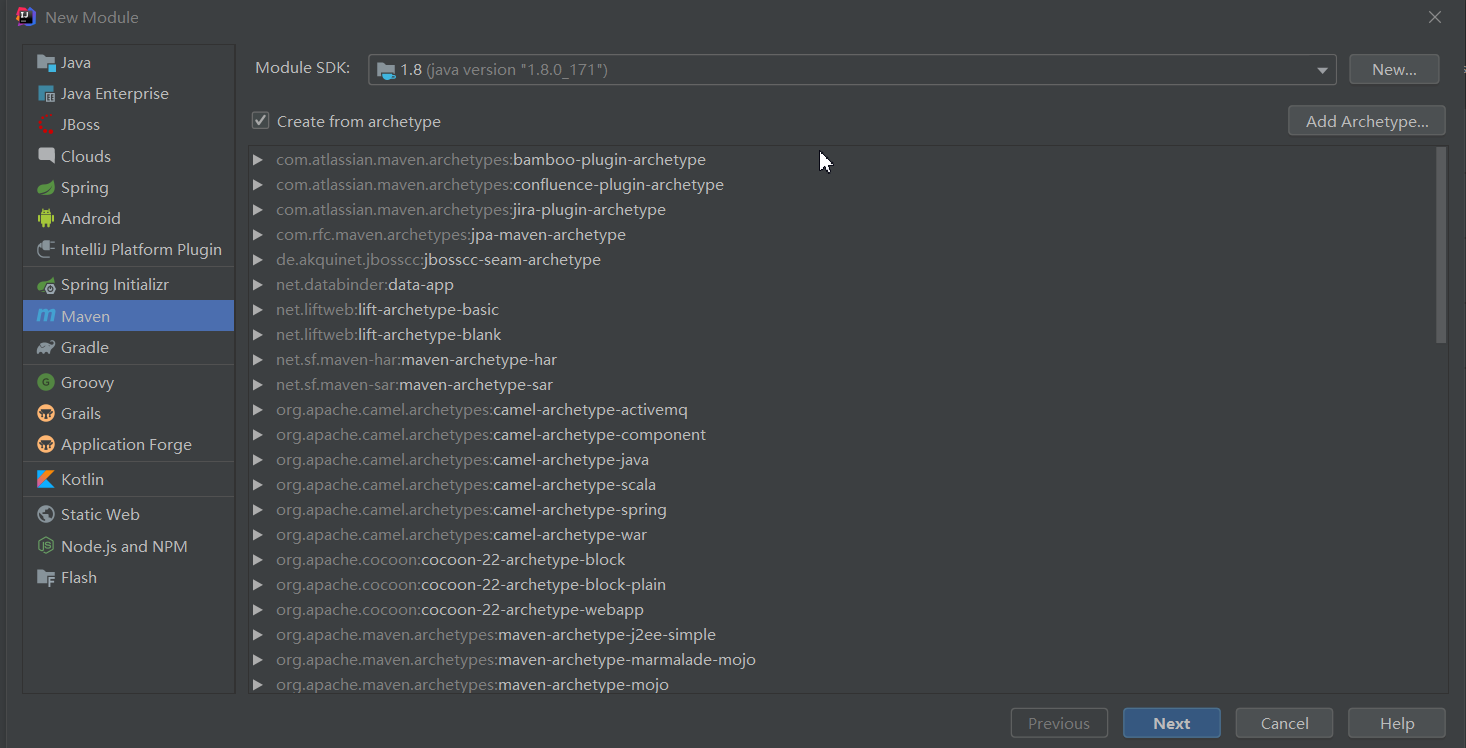Click the Clouds speech-bubble icon

coord(46,156)
